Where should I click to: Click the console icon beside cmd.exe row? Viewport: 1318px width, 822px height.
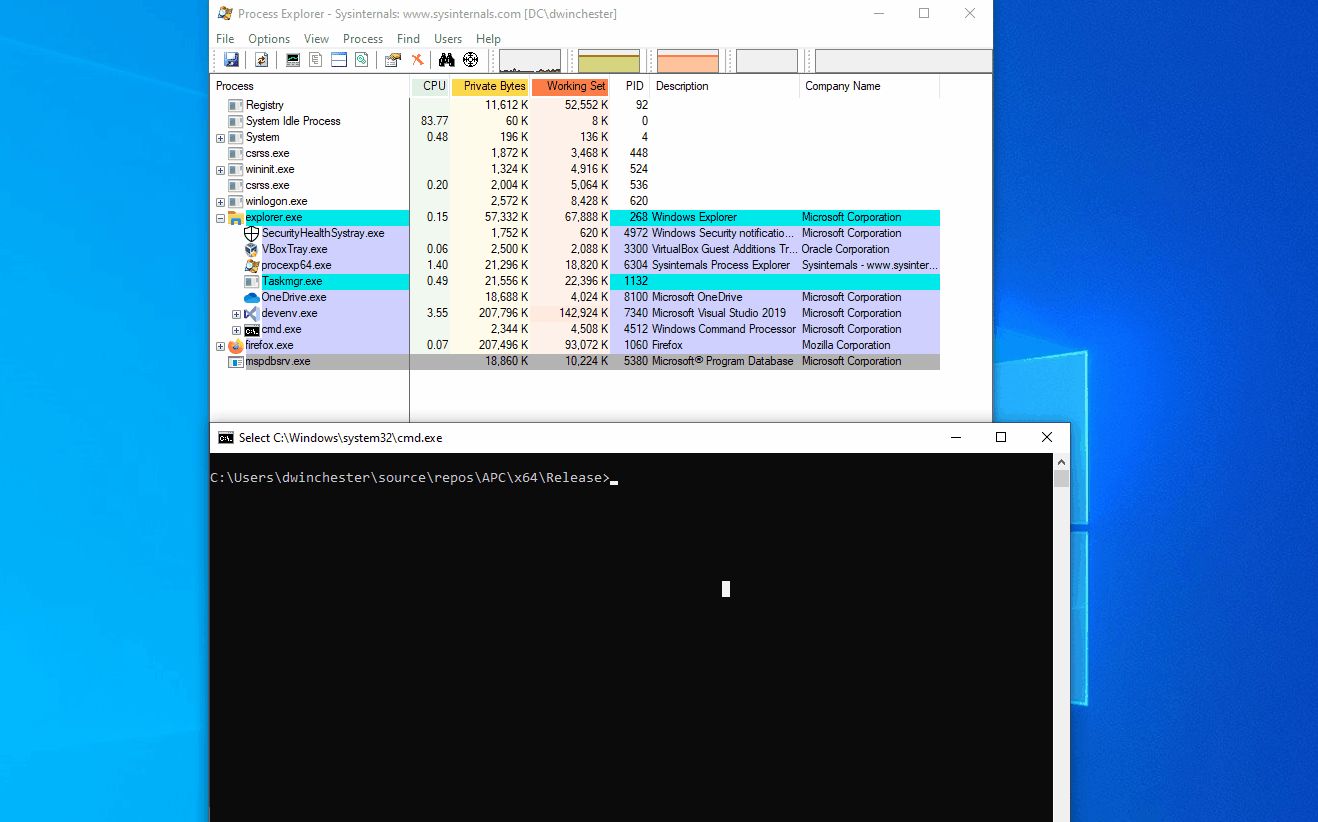(x=252, y=329)
